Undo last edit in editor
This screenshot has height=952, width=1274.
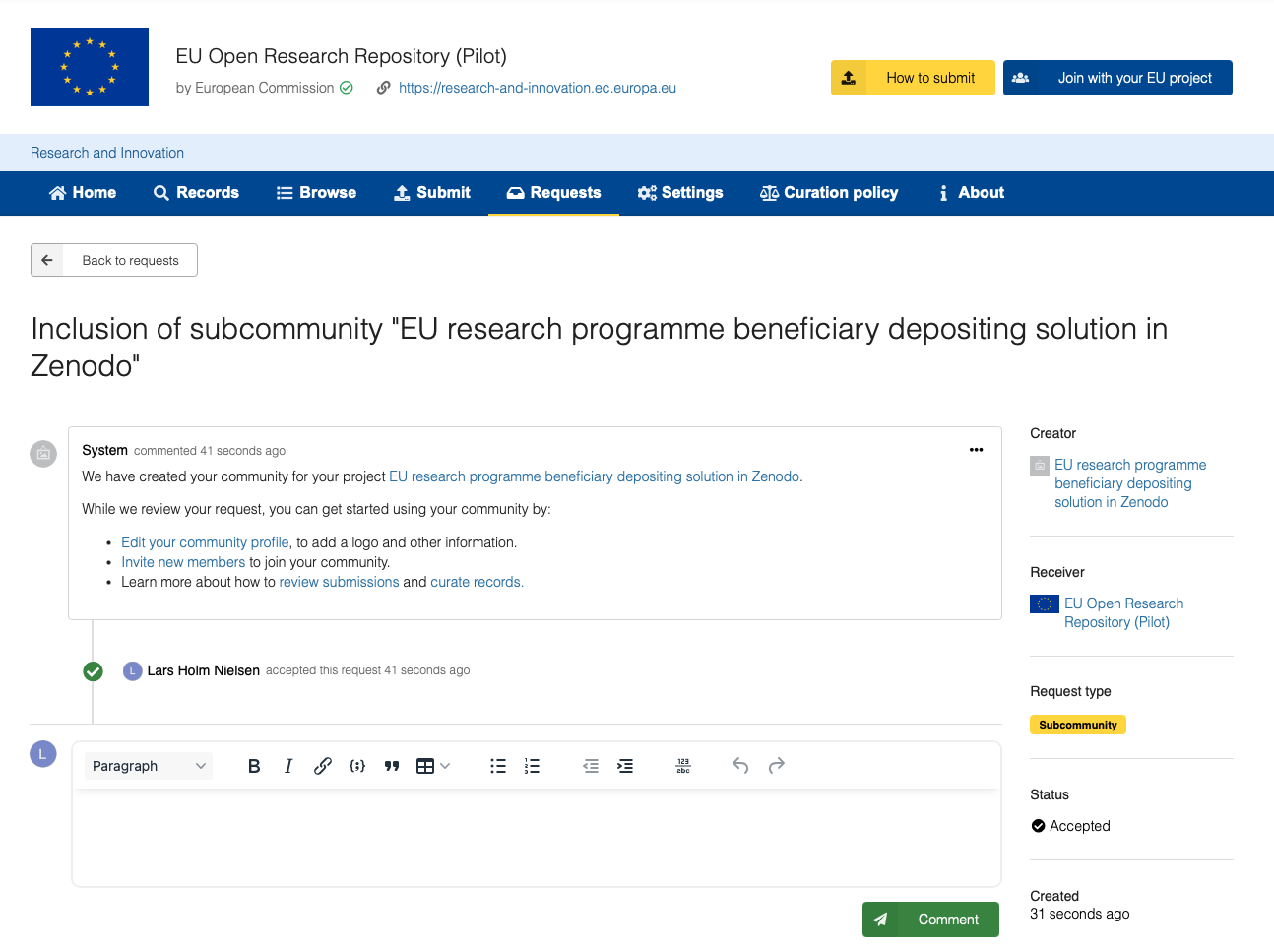pos(740,766)
